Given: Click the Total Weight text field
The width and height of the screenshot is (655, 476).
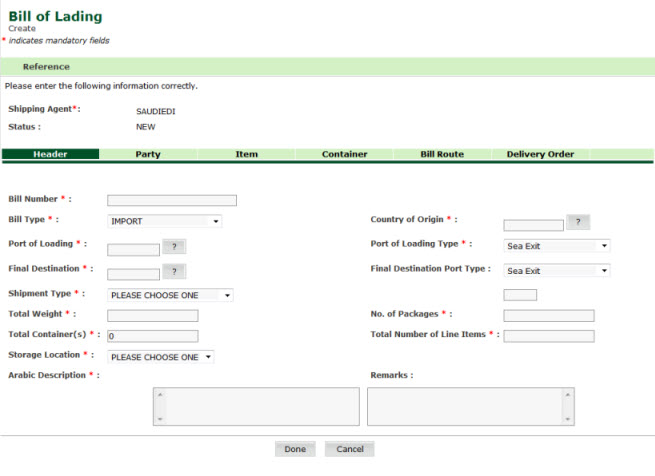Looking at the screenshot, I should click(x=152, y=316).
